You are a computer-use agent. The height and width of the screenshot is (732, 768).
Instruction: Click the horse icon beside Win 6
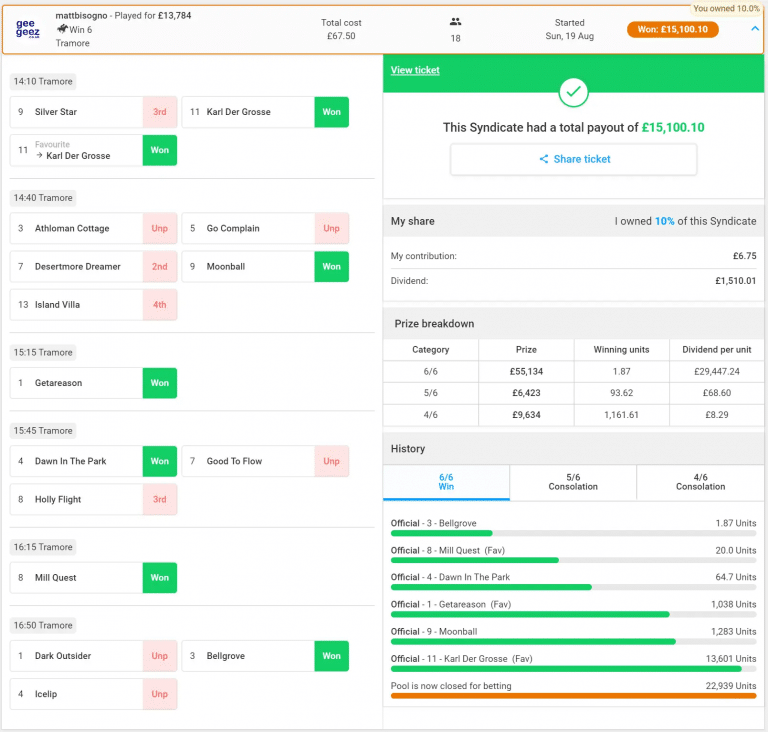62,30
